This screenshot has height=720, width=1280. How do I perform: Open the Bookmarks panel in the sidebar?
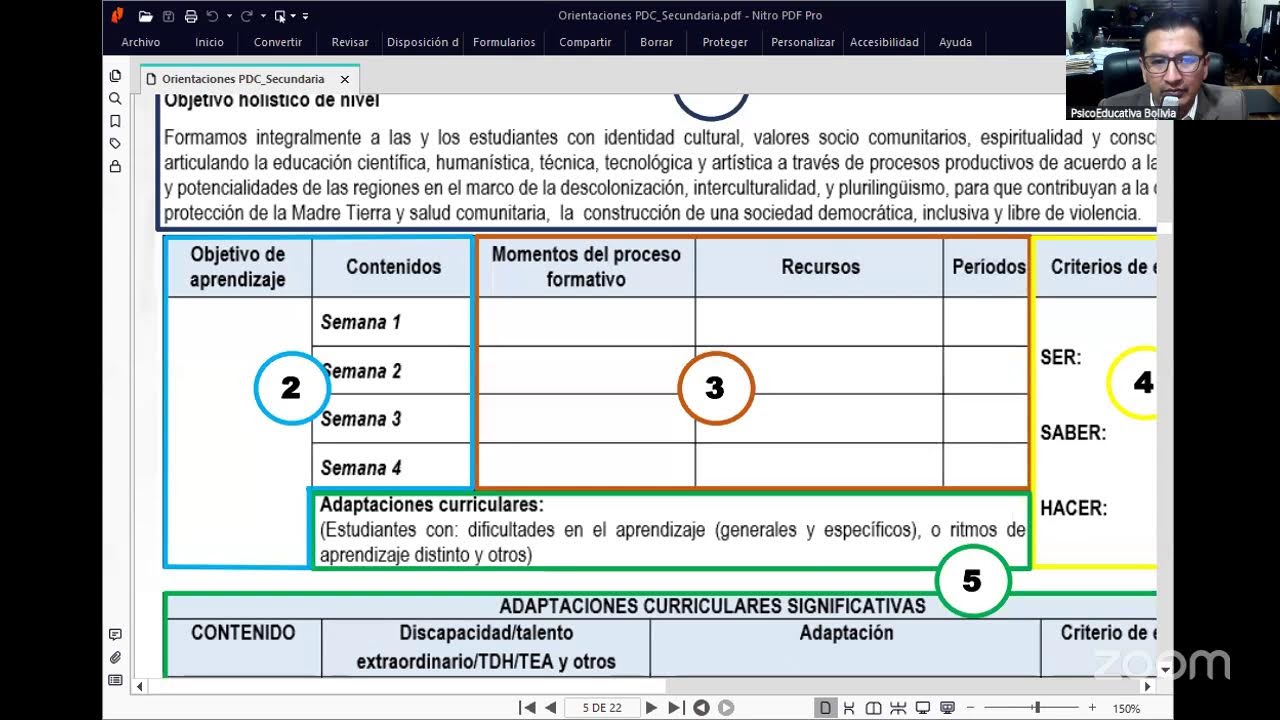point(115,121)
